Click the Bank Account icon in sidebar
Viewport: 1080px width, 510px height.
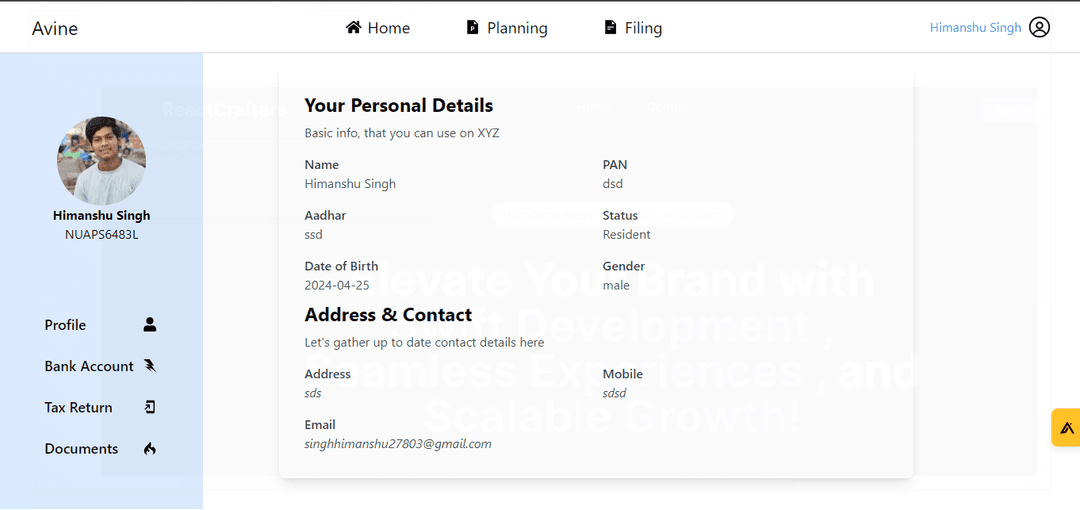tap(150, 366)
